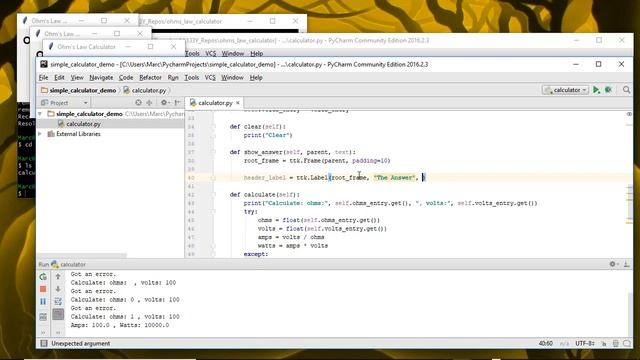Open the Code menu
640x360 pixels.
(126, 78)
